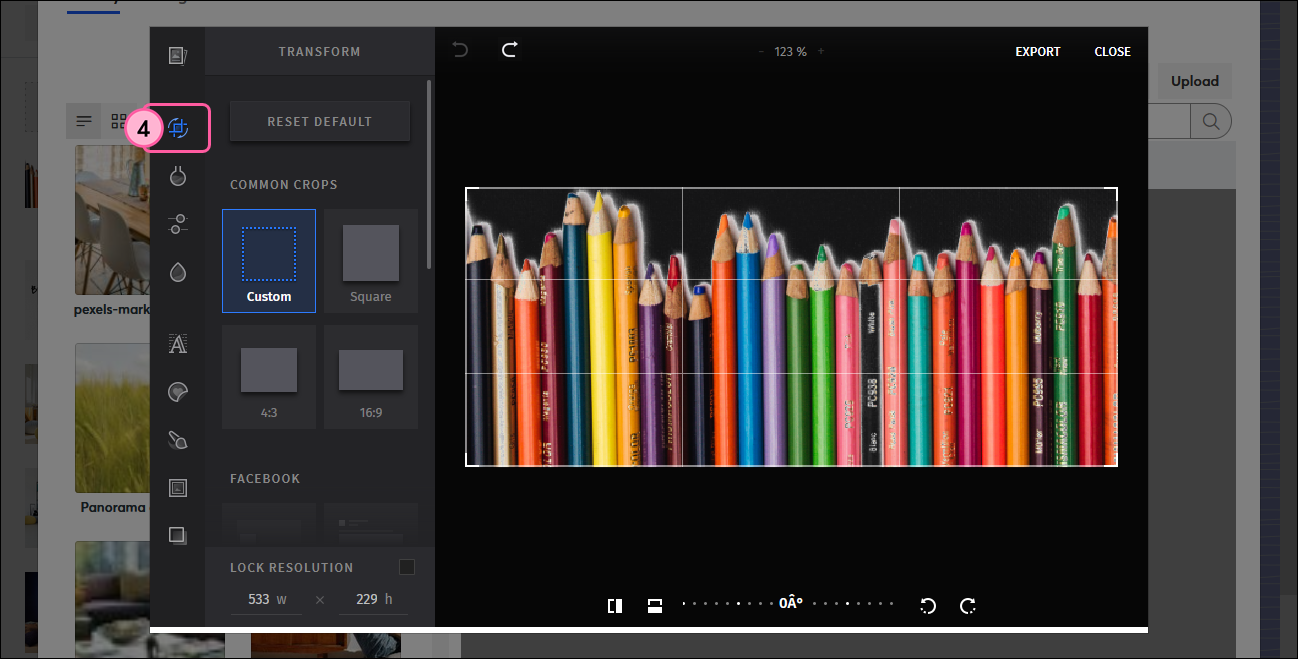This screenshot has height=659, width=1298.
Task: Undo the last edit
Action: pyautogui.click(x=460, y=50)
